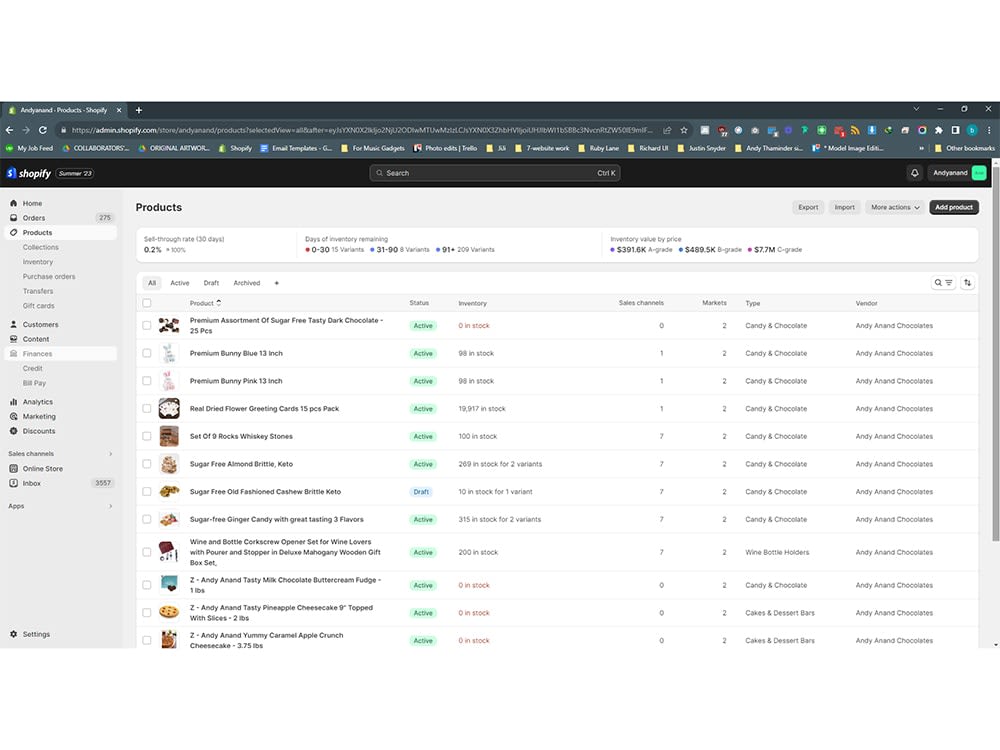This screenshot has height=750, width=1000.
Task: Expand the Apps section
Action: [110, 506]
